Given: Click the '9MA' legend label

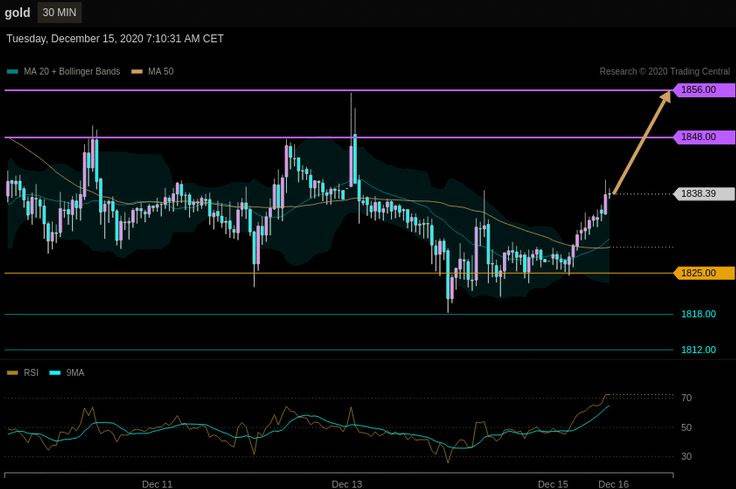Looking at the screenshot, I should tap(75, 373).
